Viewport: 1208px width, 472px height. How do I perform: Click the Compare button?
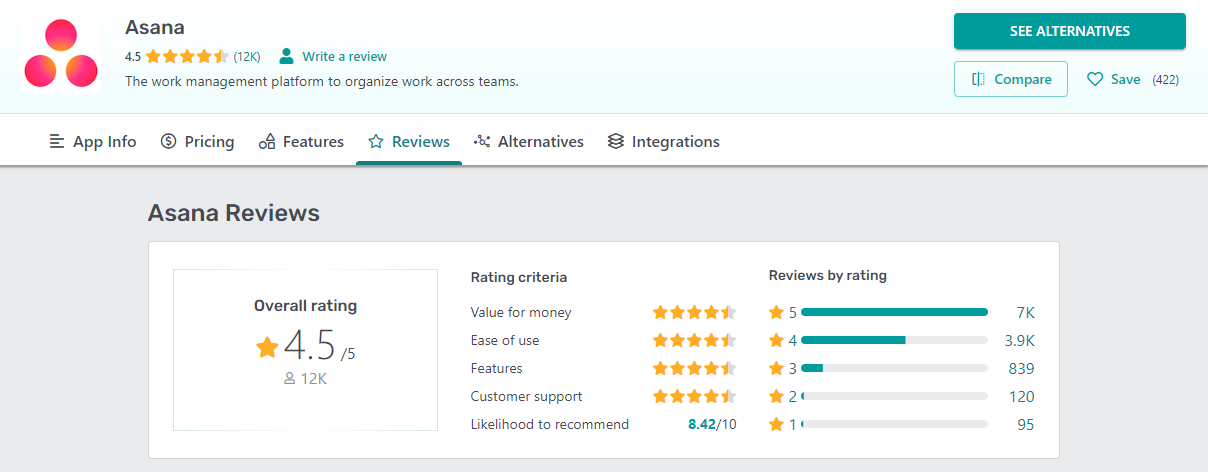(x=1010, y=79)
